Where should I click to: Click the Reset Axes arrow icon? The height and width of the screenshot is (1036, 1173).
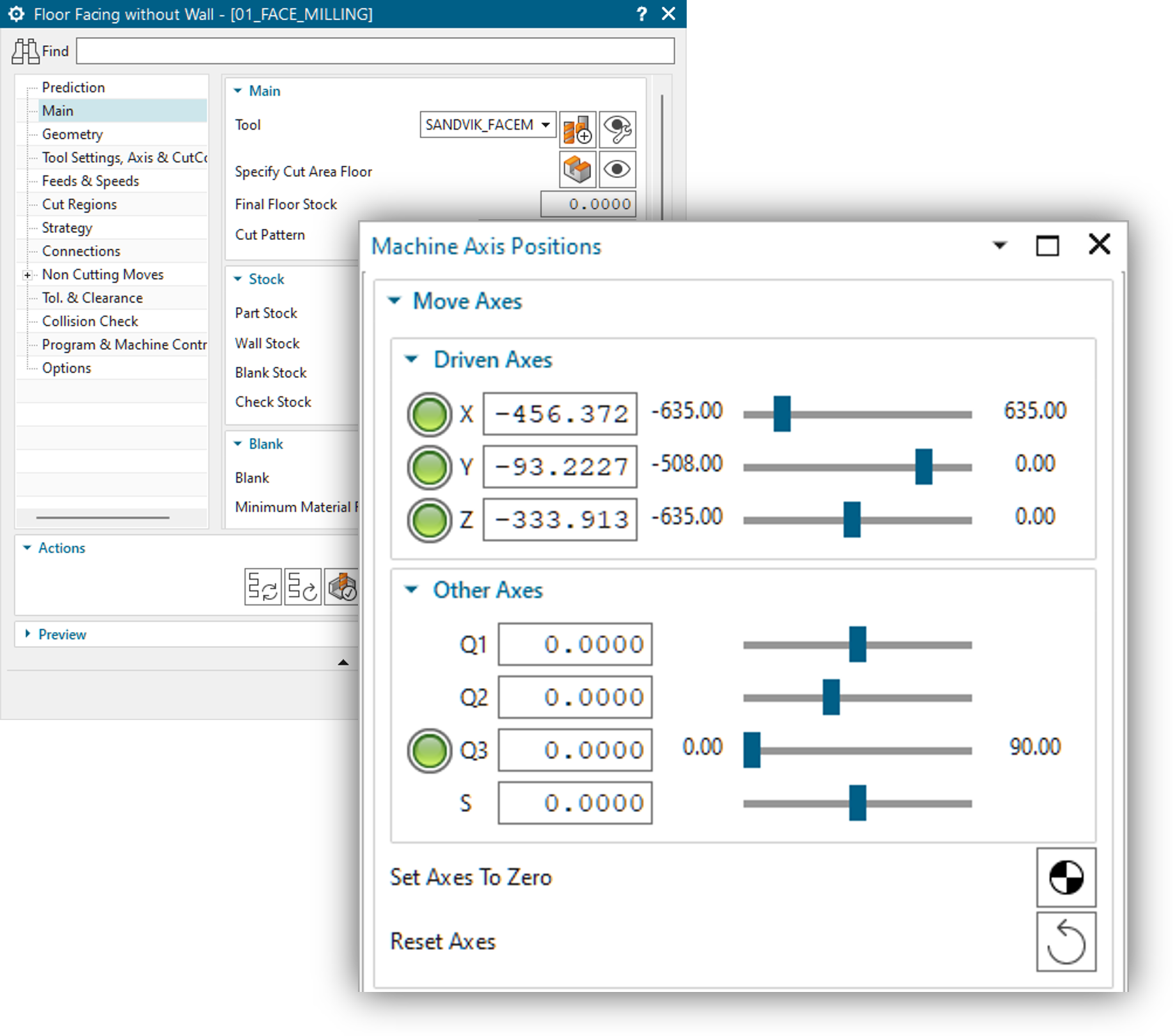(x=1065, y=942)
